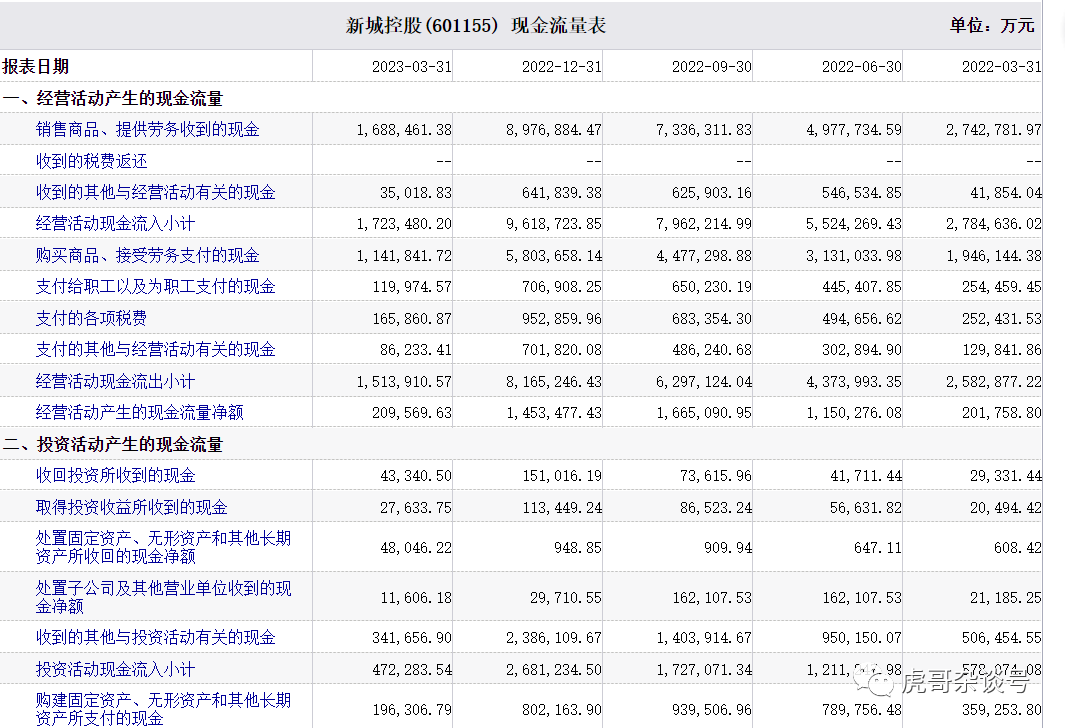
Task: Select the value 1,688,461.38
Action: (404, 130)
